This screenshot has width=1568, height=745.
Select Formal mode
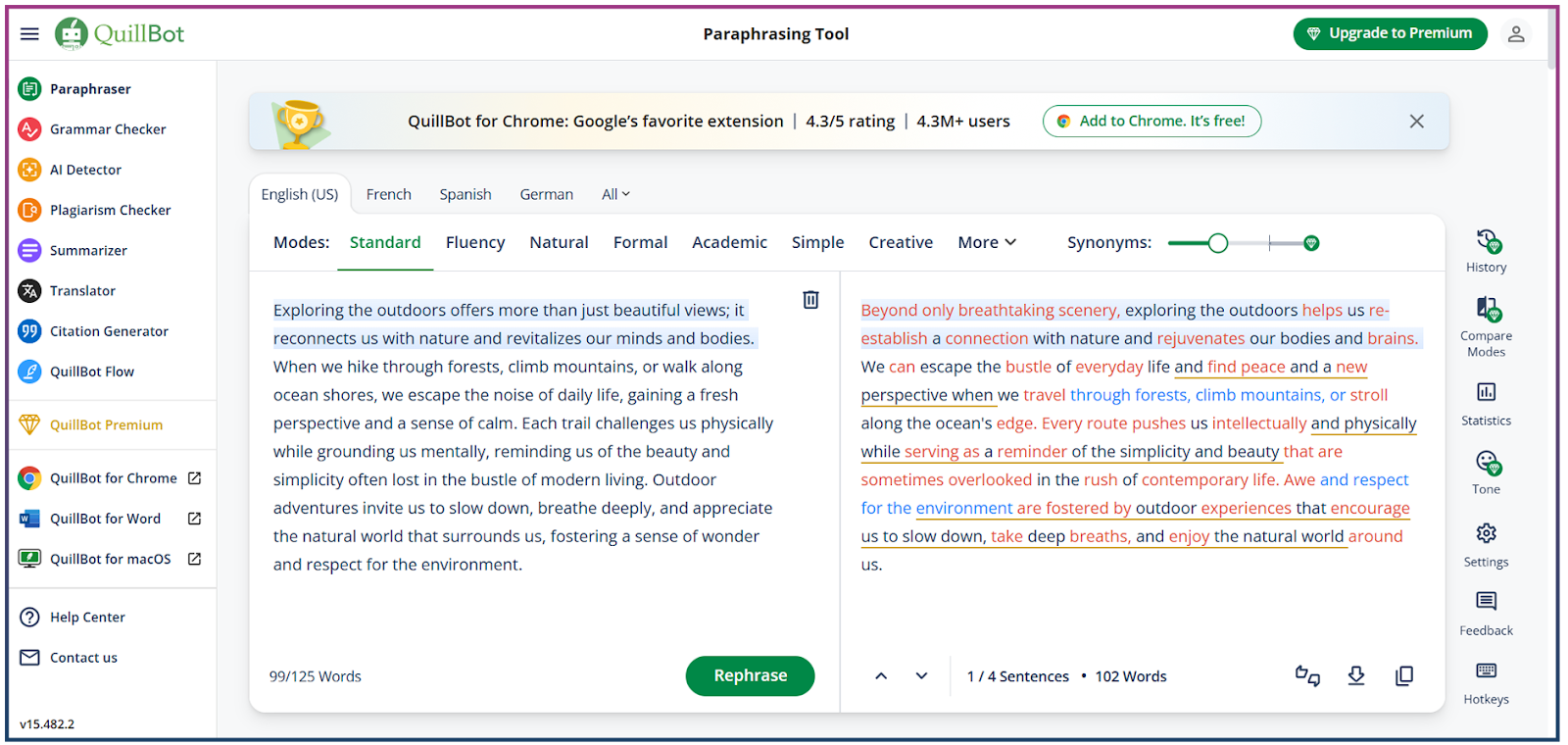pyautogui.click(x=640, y=242)
